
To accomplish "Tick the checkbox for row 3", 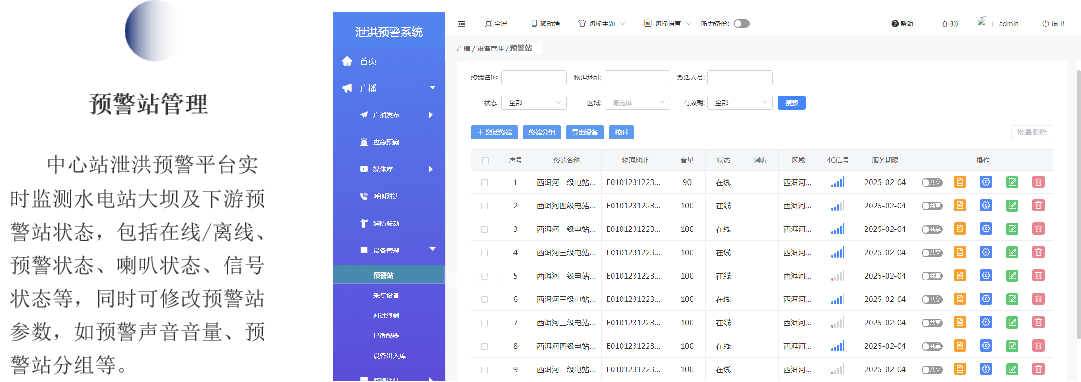I will [485, 230].
